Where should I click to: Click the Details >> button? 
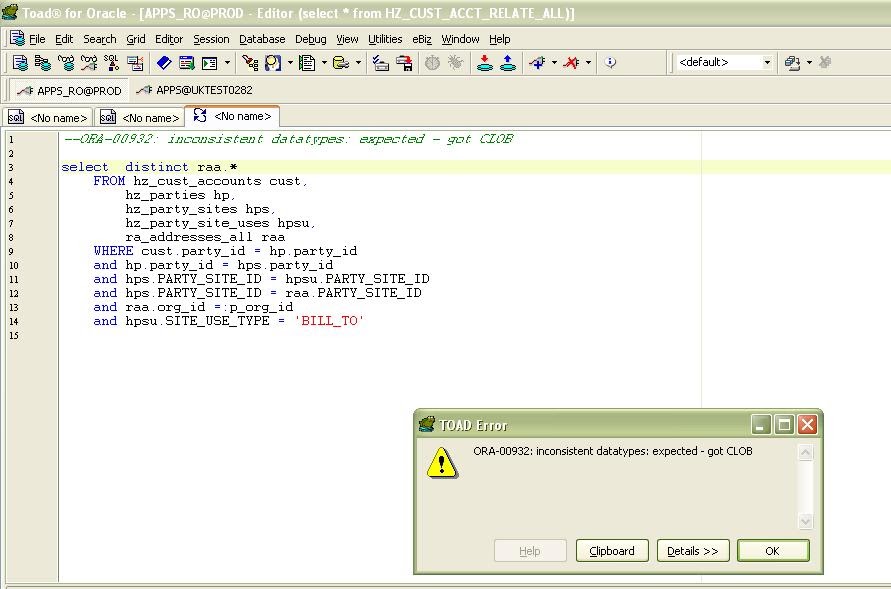pyautogui.click(x=693, y=551)
